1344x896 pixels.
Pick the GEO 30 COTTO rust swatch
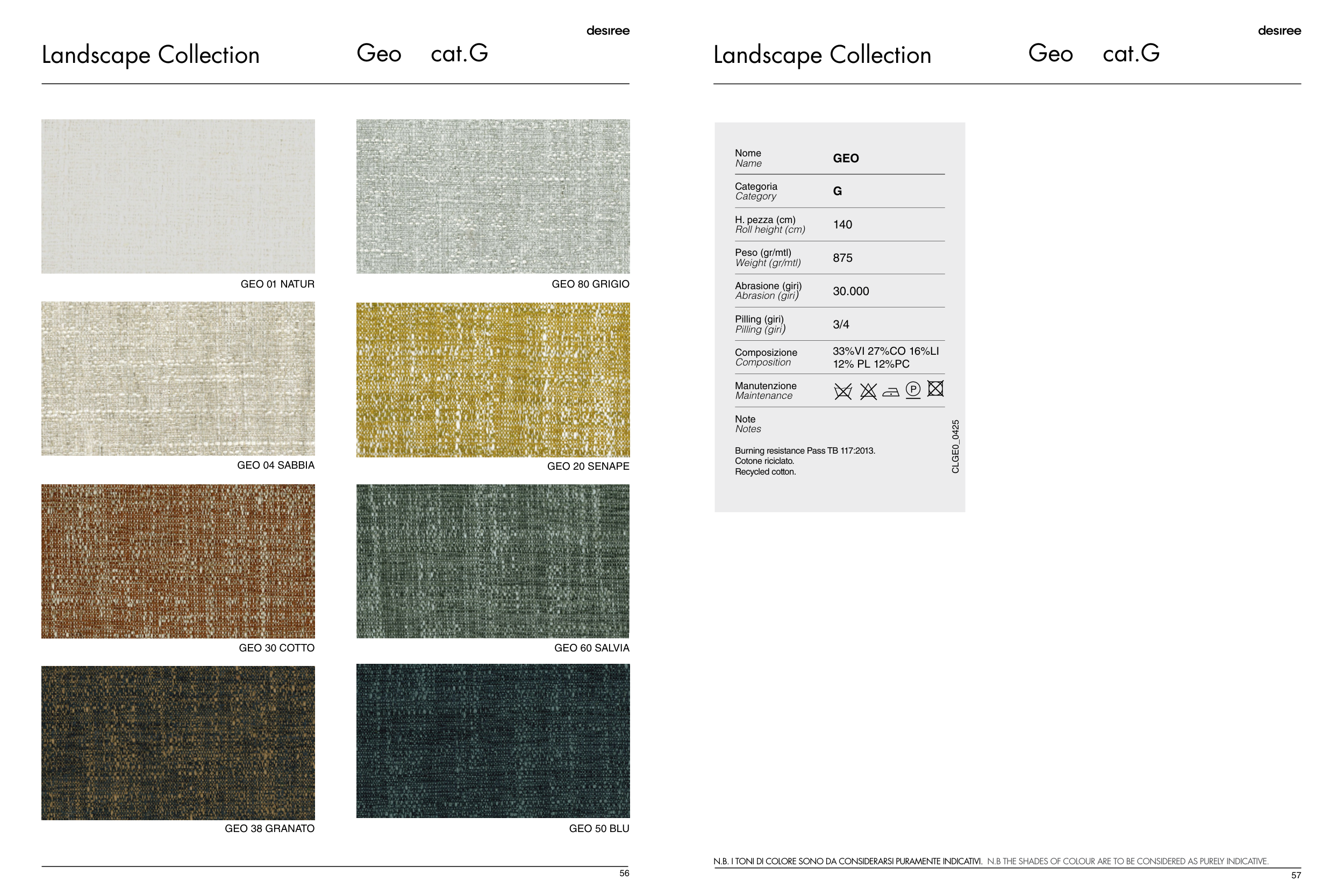178,561
